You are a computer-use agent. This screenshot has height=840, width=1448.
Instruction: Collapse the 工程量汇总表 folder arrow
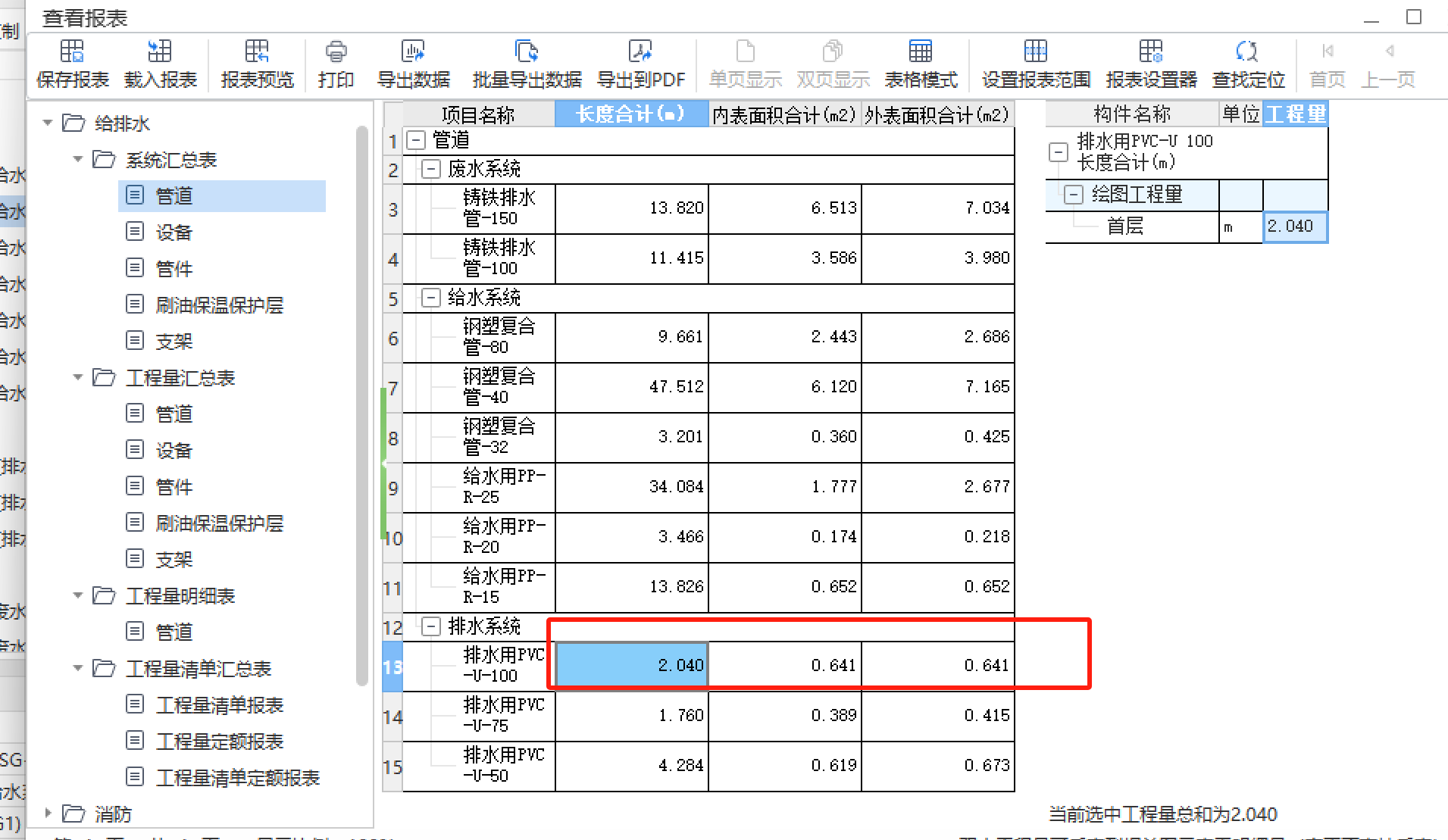(77, 377)
